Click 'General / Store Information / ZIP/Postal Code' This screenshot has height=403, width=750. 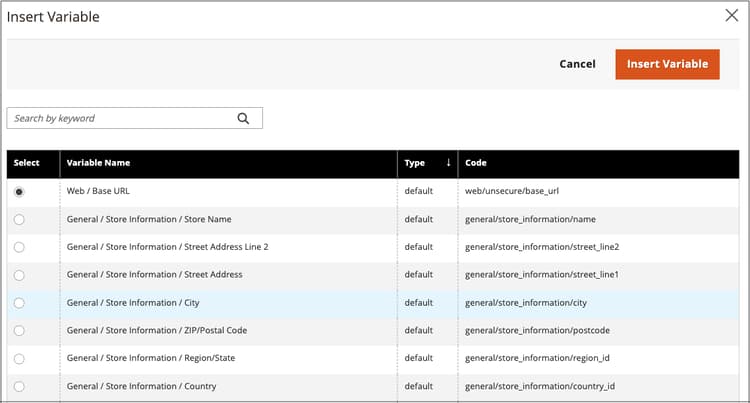point(157,330)
